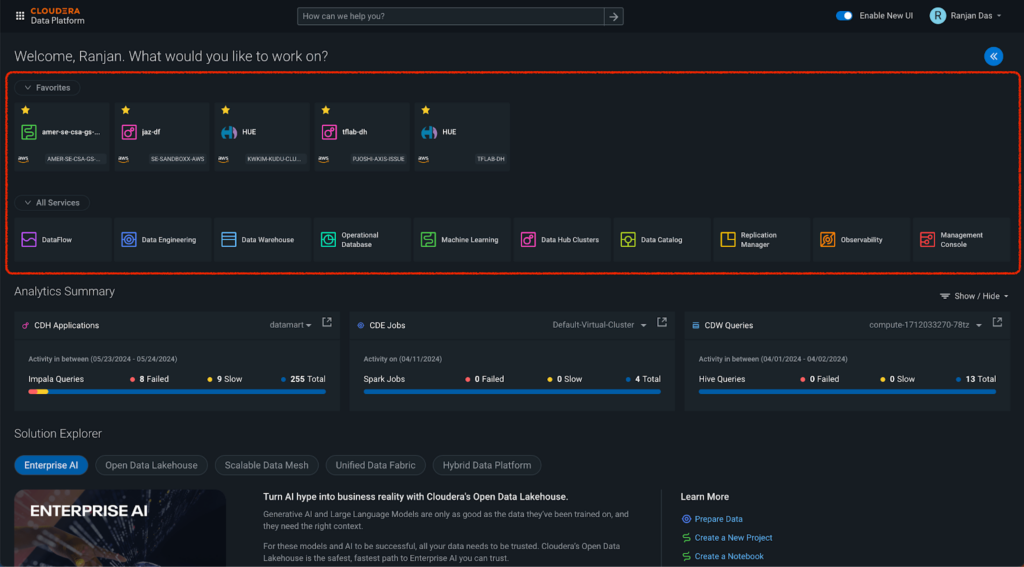This screenshot has width=1024, height=567.
Task: Click the Prepare Data link
Action: coord(718,519)
